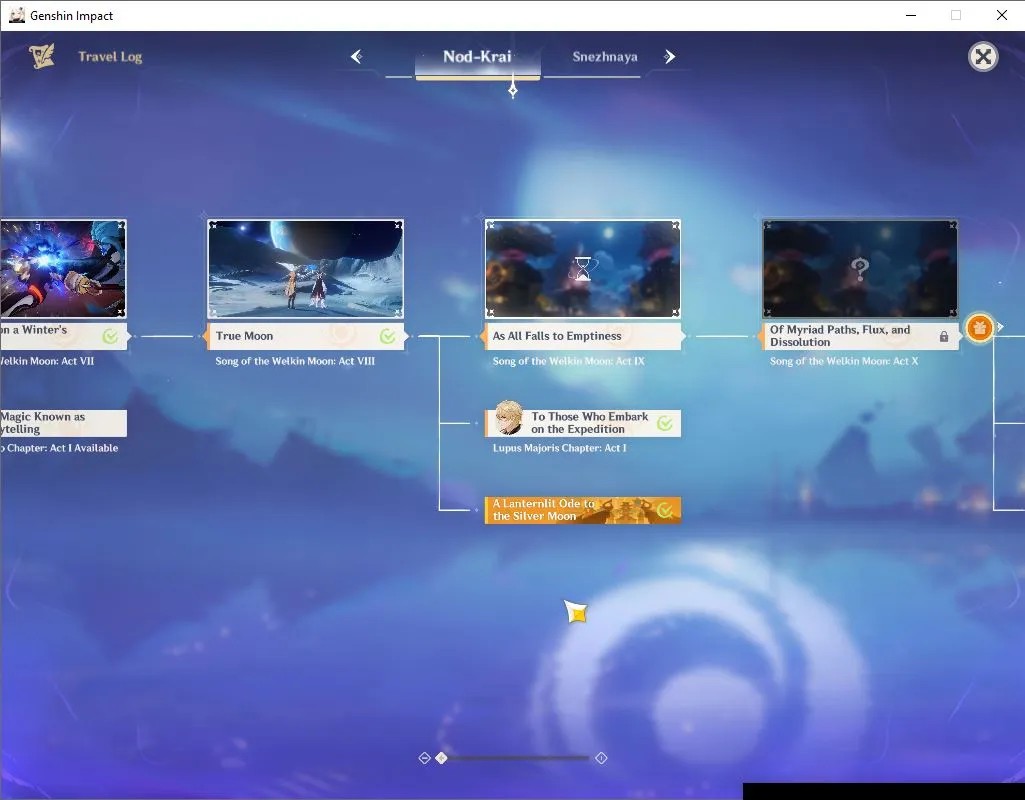This screenshot has width=1025, height=800.
Task: Click the orange gift reward icon
Action: pos(979,328)
